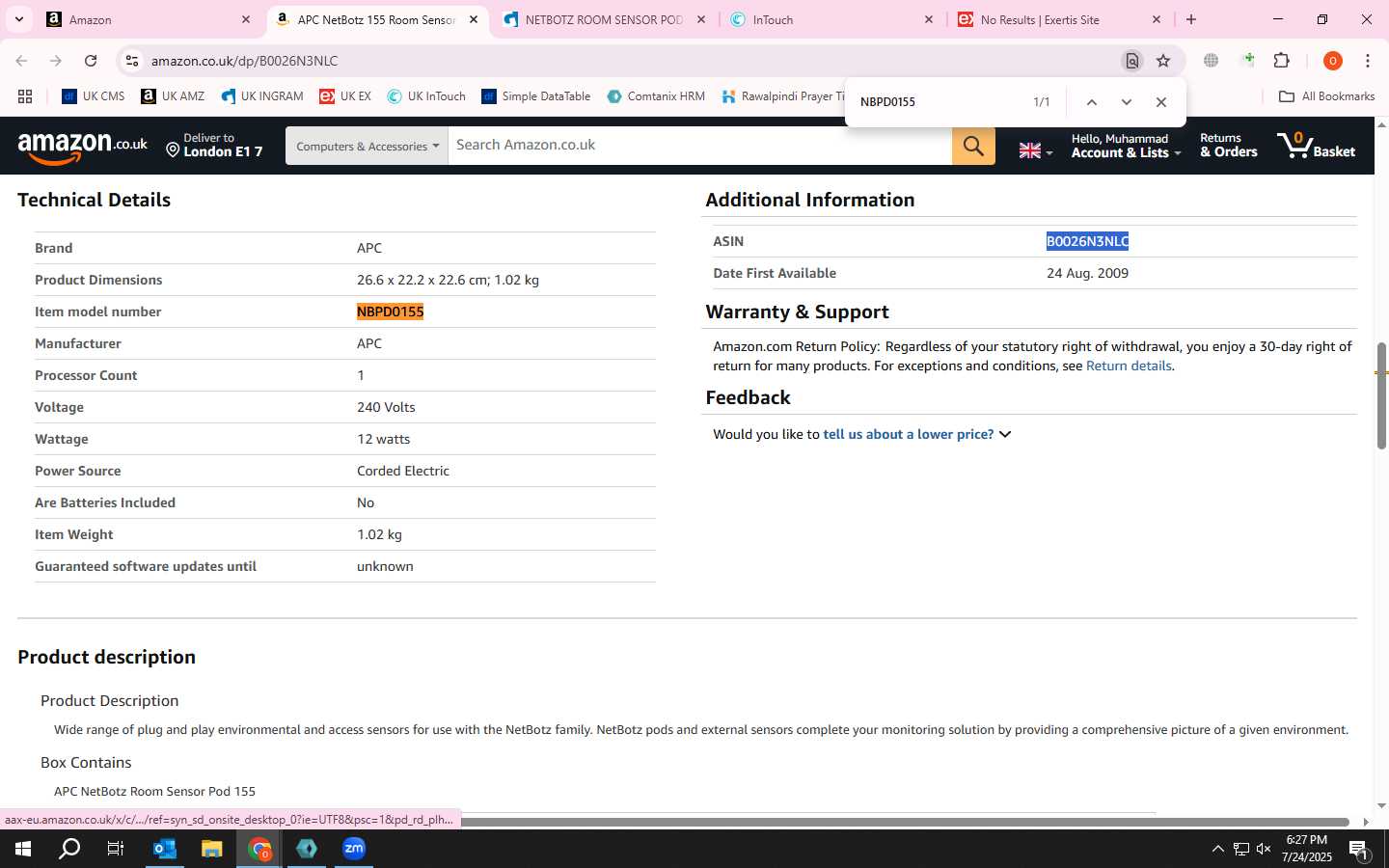Open the apps grid in the bookmarks bar
This screenshot has width=1389, height=868.
25,96
